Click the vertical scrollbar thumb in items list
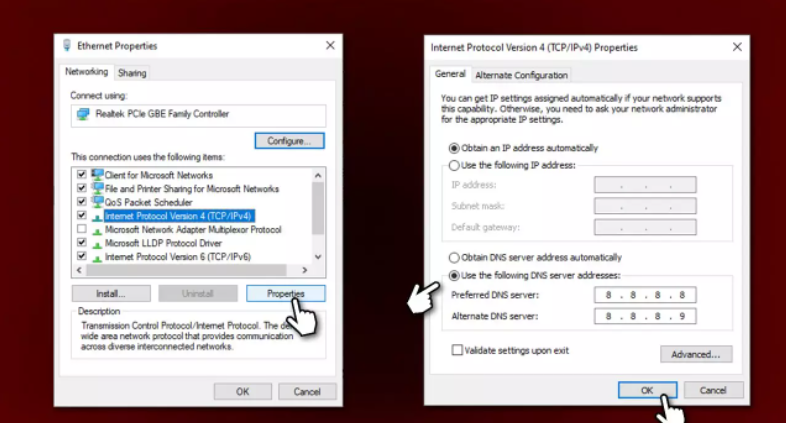Screen dimensions: 786x423 (318, 208)
